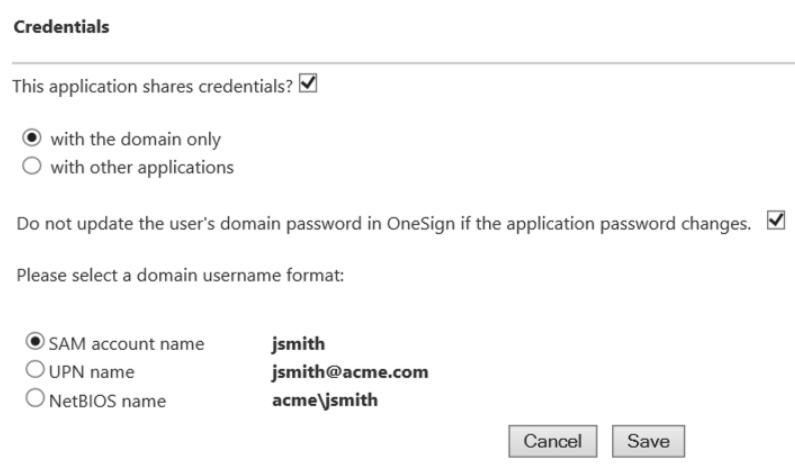Click the 'This application shares credentials?' label text

pyautogui.click(x=152, y=88)
